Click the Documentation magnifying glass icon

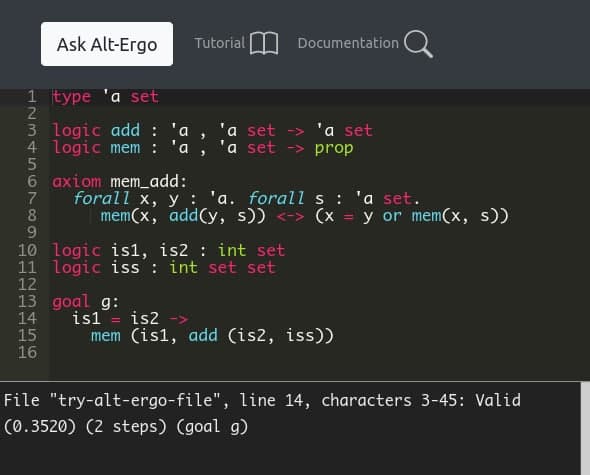click(x=418, y=44)
